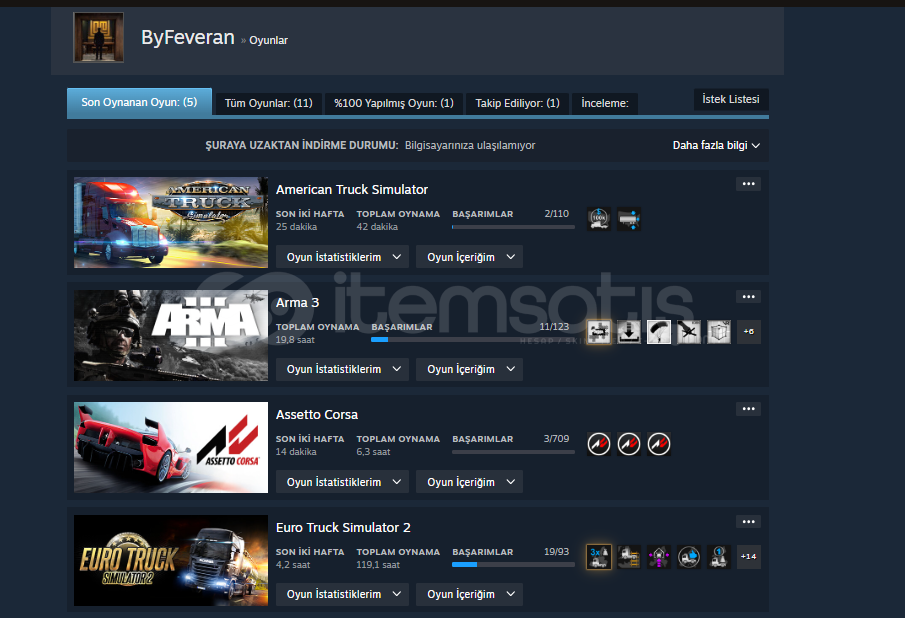The image size is (905, 618).
Task: Click the Assetto Corsa game banner image
Action: pos(171,448)
